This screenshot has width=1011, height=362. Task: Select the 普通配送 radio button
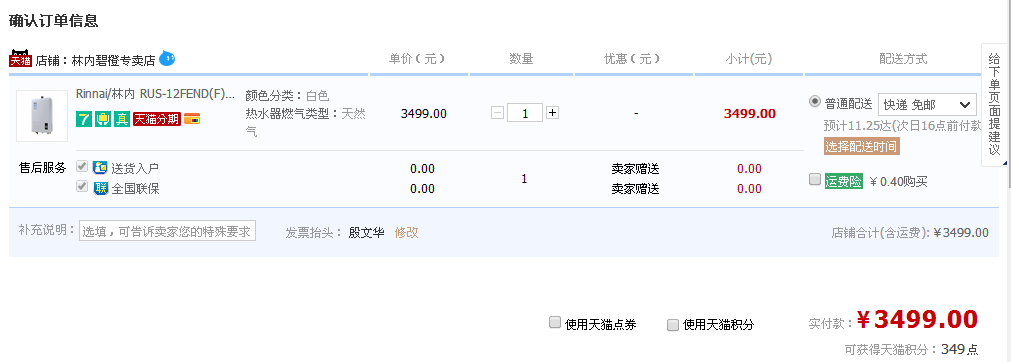click(815, 102)
